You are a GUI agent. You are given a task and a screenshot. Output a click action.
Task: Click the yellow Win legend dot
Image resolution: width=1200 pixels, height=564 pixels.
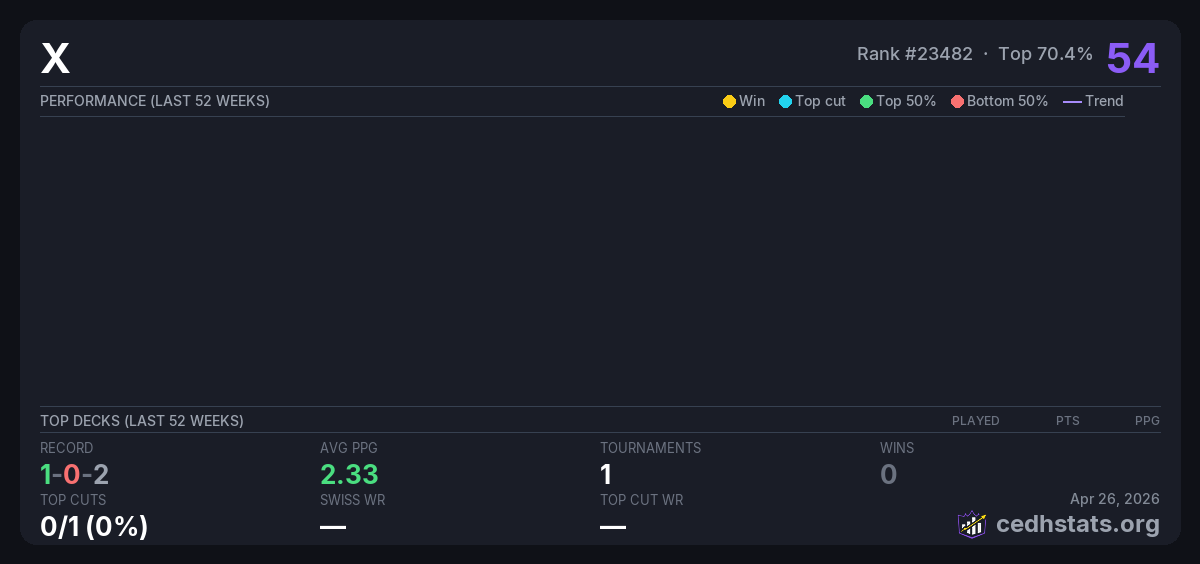tap(729, 101)
